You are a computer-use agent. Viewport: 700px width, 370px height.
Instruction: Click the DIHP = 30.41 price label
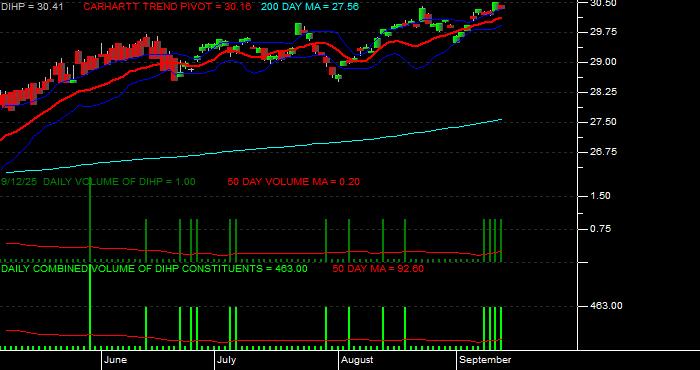[x=32, y=7]
